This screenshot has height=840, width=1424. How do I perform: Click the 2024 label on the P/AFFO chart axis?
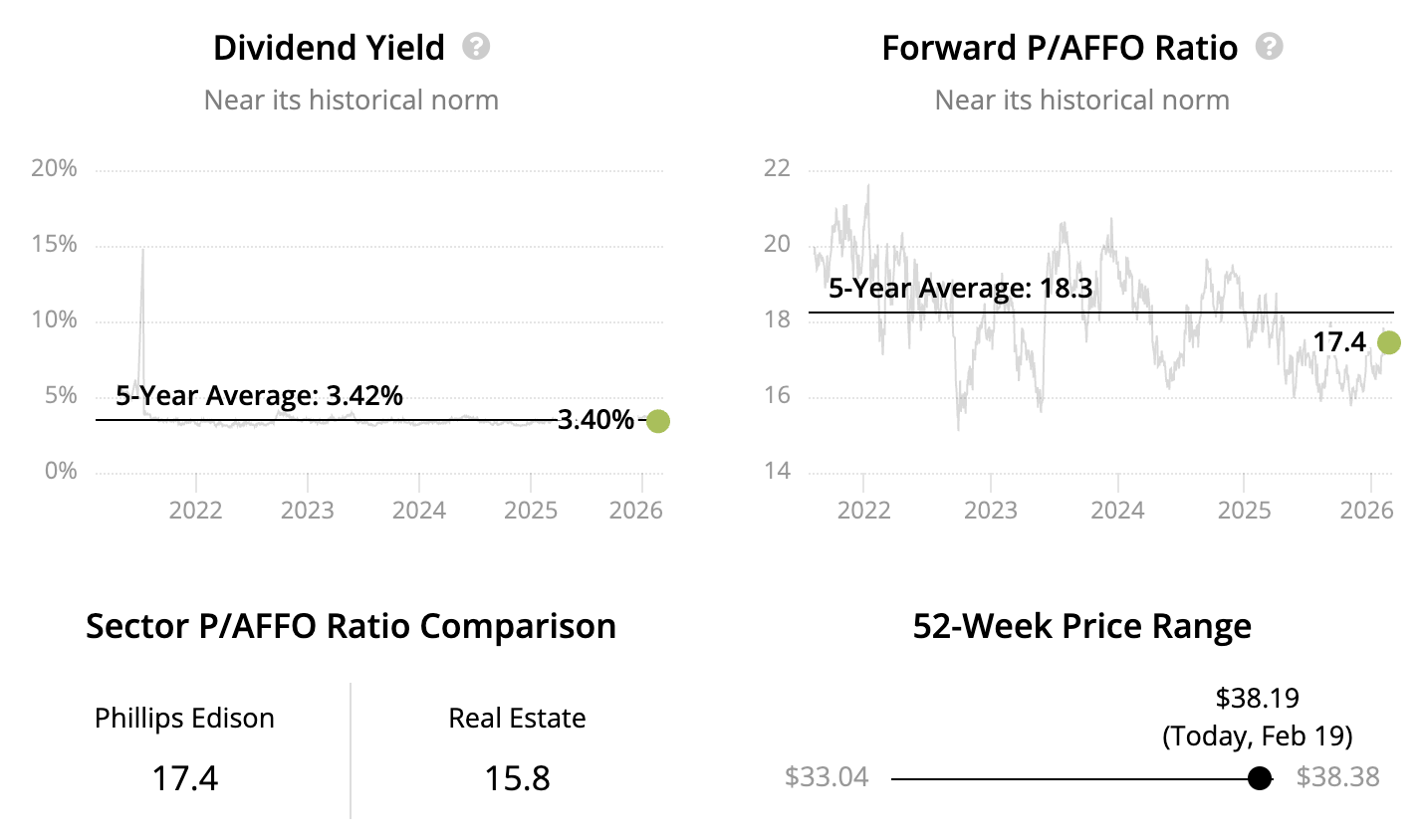1117,511
